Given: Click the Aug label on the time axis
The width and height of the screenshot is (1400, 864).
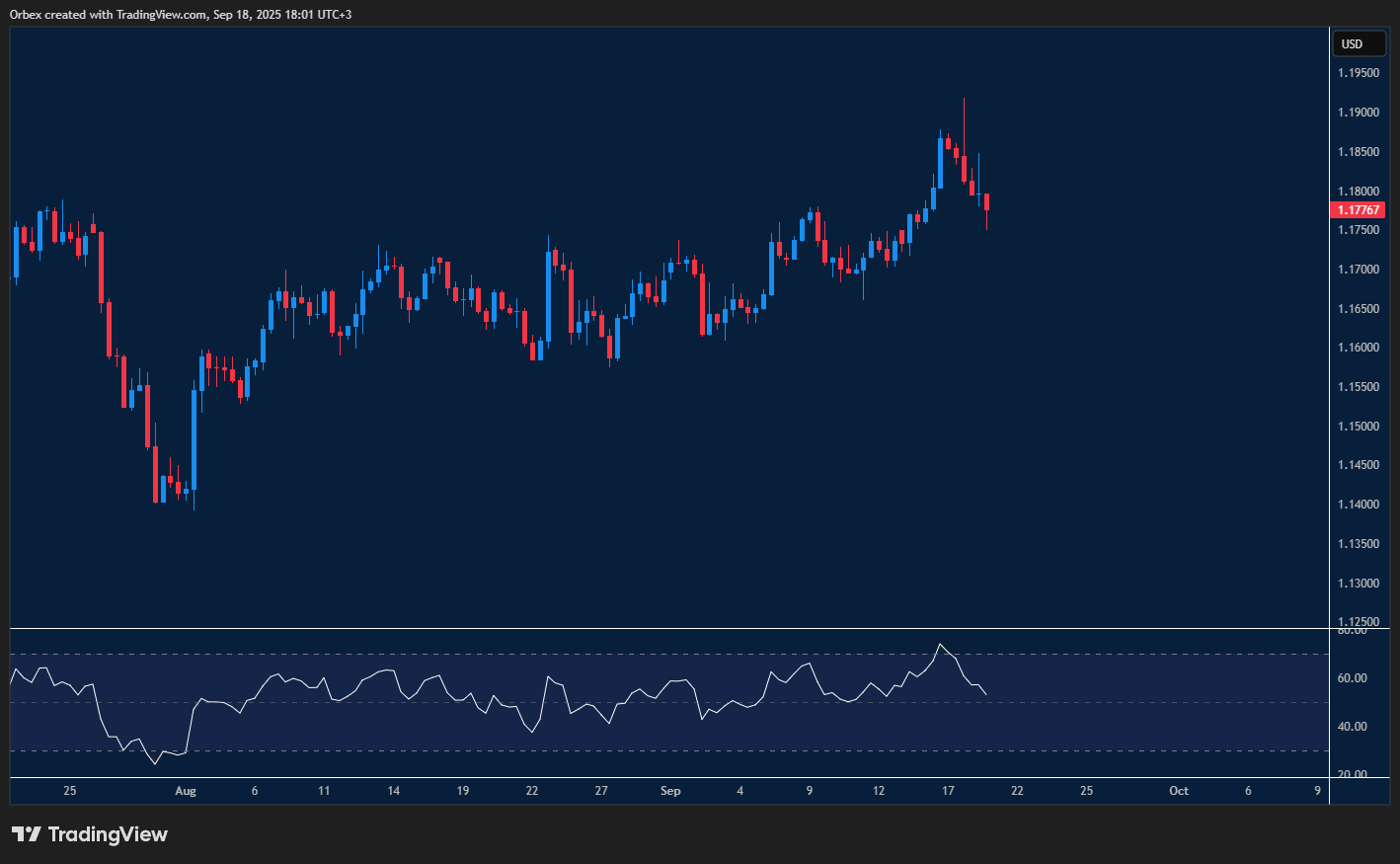Looking at the screenshot, I should click(x=186, y=790).
